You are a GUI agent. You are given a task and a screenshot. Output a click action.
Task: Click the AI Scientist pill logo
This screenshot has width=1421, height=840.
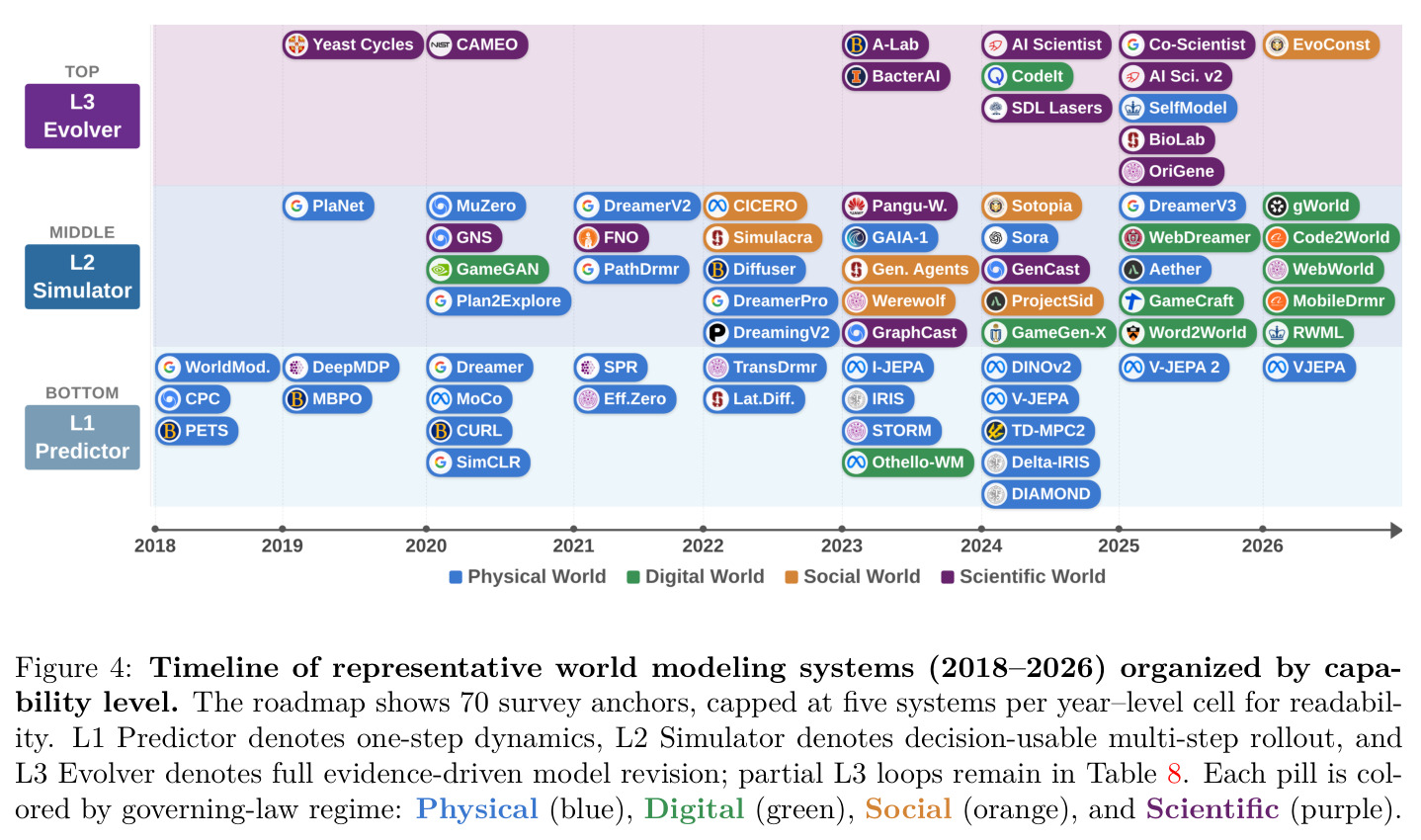pos(996,44)
